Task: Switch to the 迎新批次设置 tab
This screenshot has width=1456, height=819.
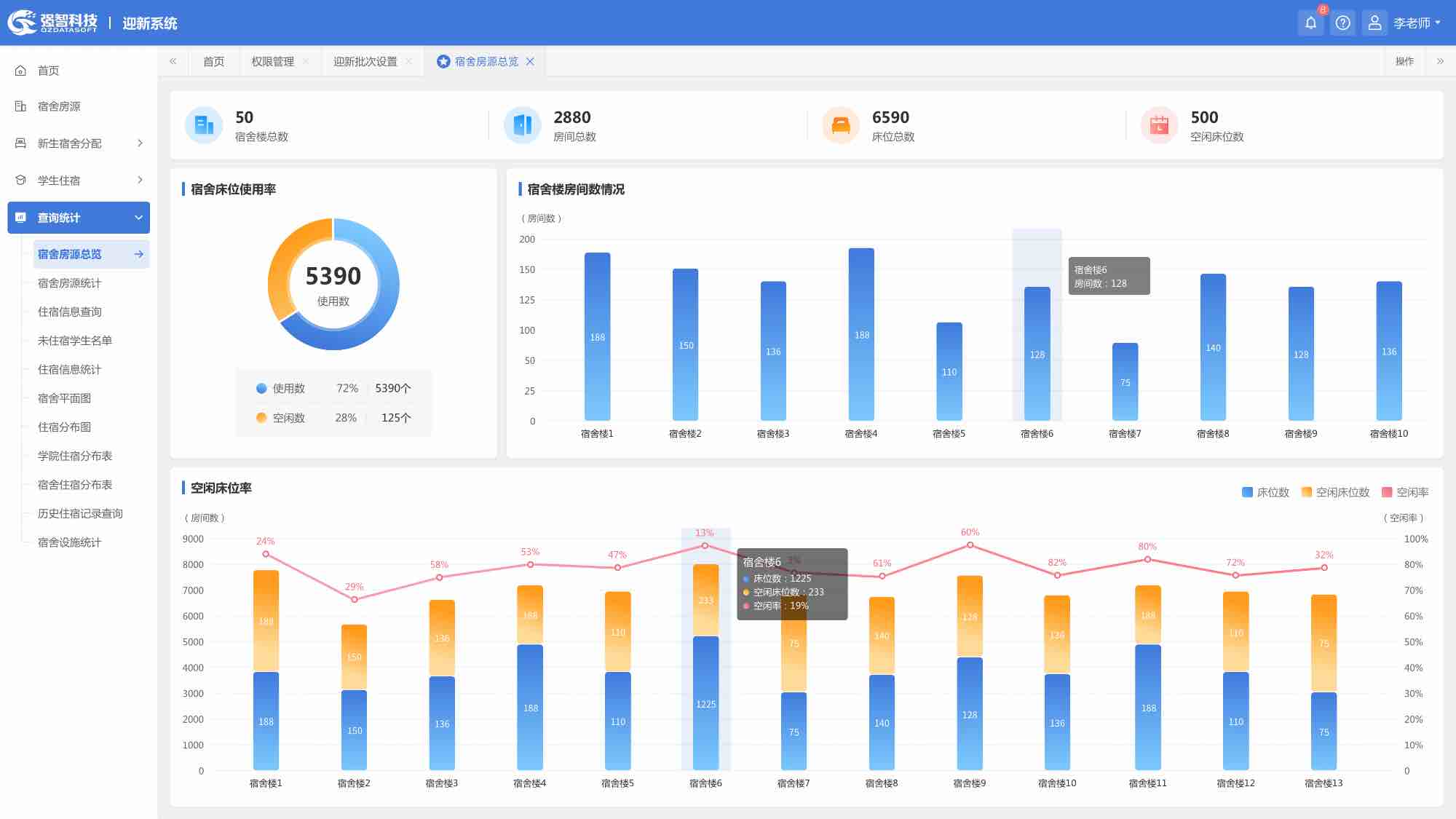Action: [365, 61]
